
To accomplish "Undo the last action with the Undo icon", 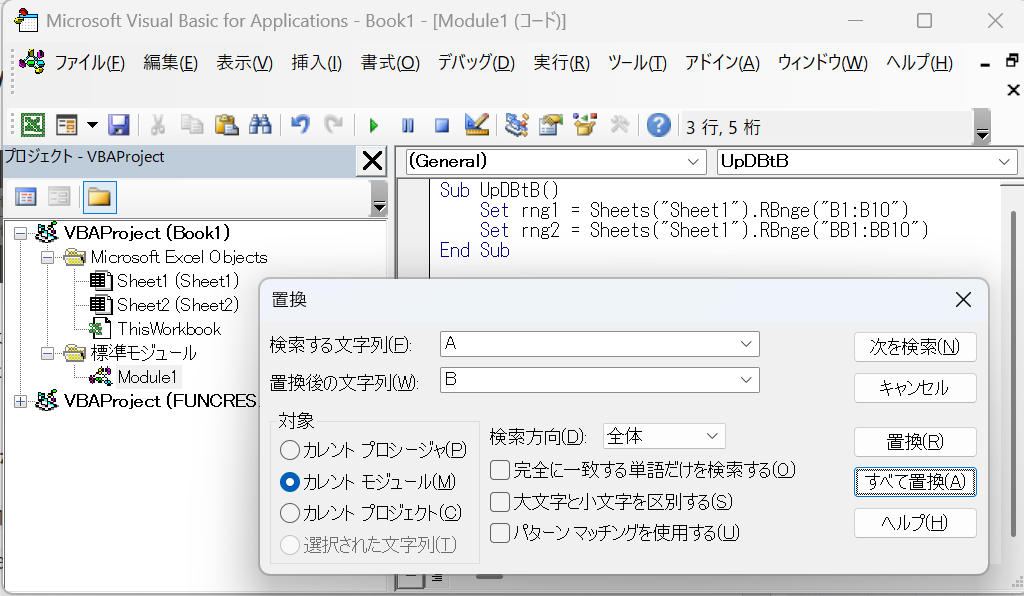I will coord(300,124).
